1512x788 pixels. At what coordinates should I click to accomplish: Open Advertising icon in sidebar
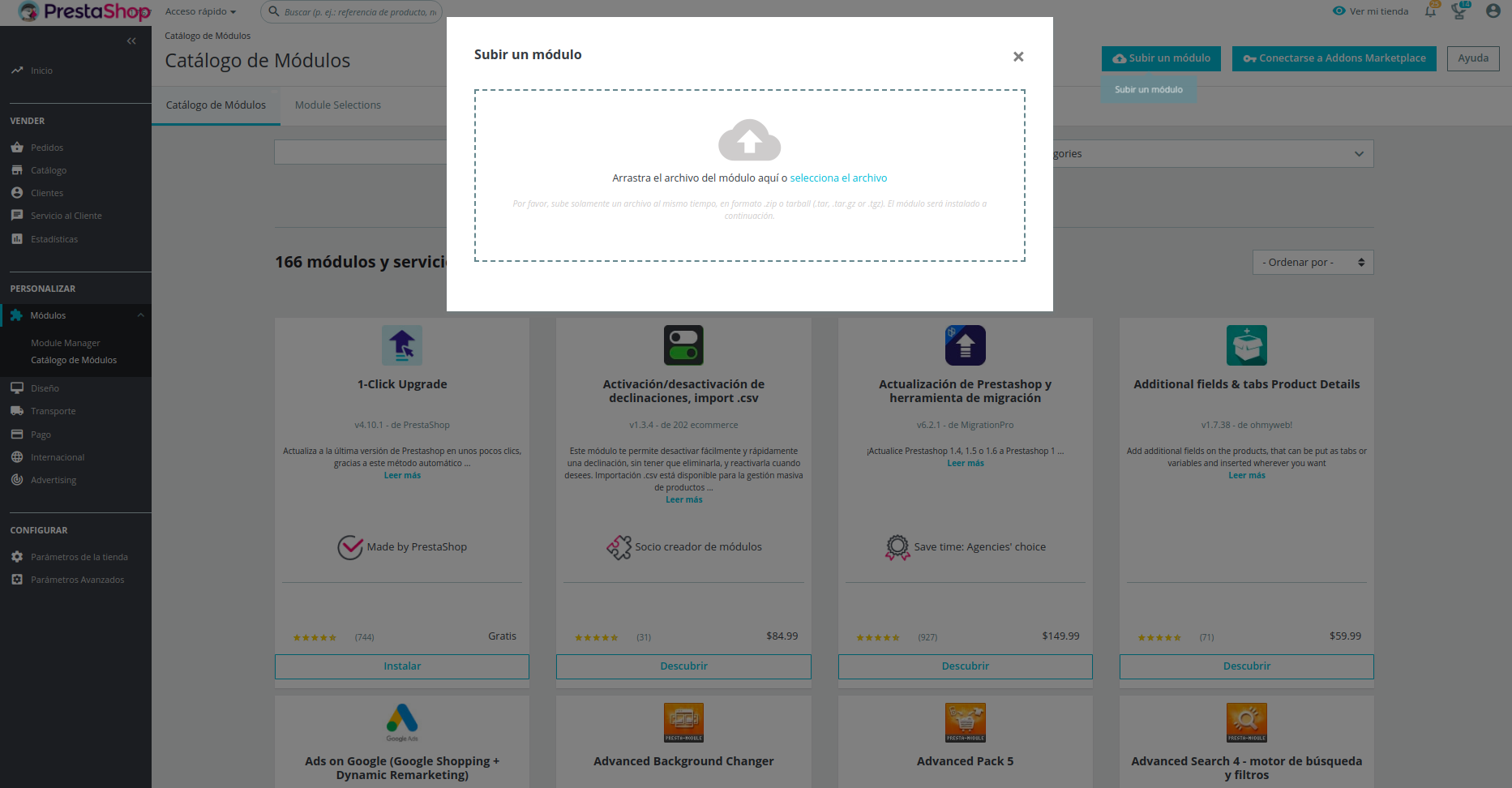tap(17, 480)
